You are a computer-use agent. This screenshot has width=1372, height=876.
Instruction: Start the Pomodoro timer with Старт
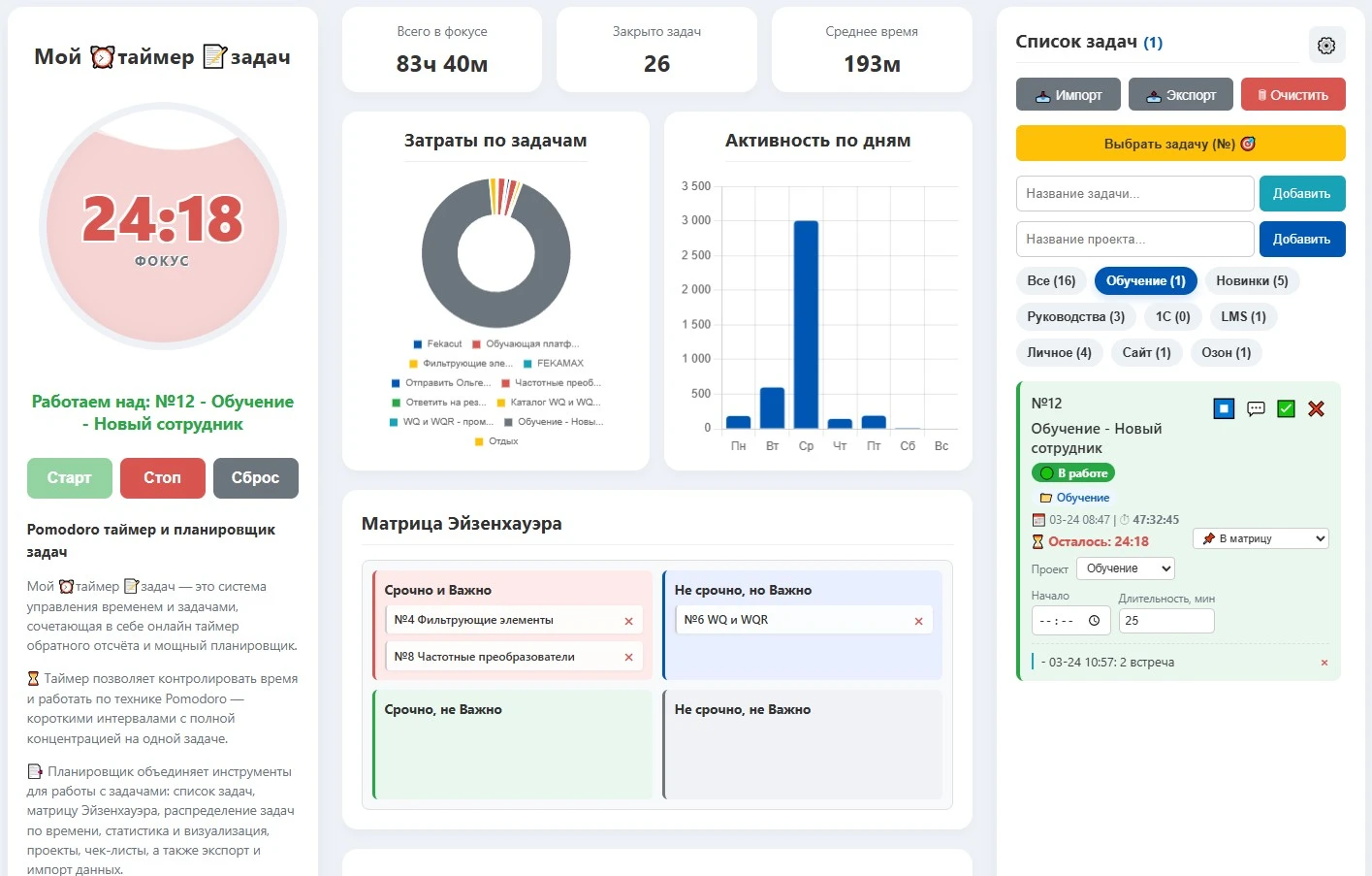[70, 478]
